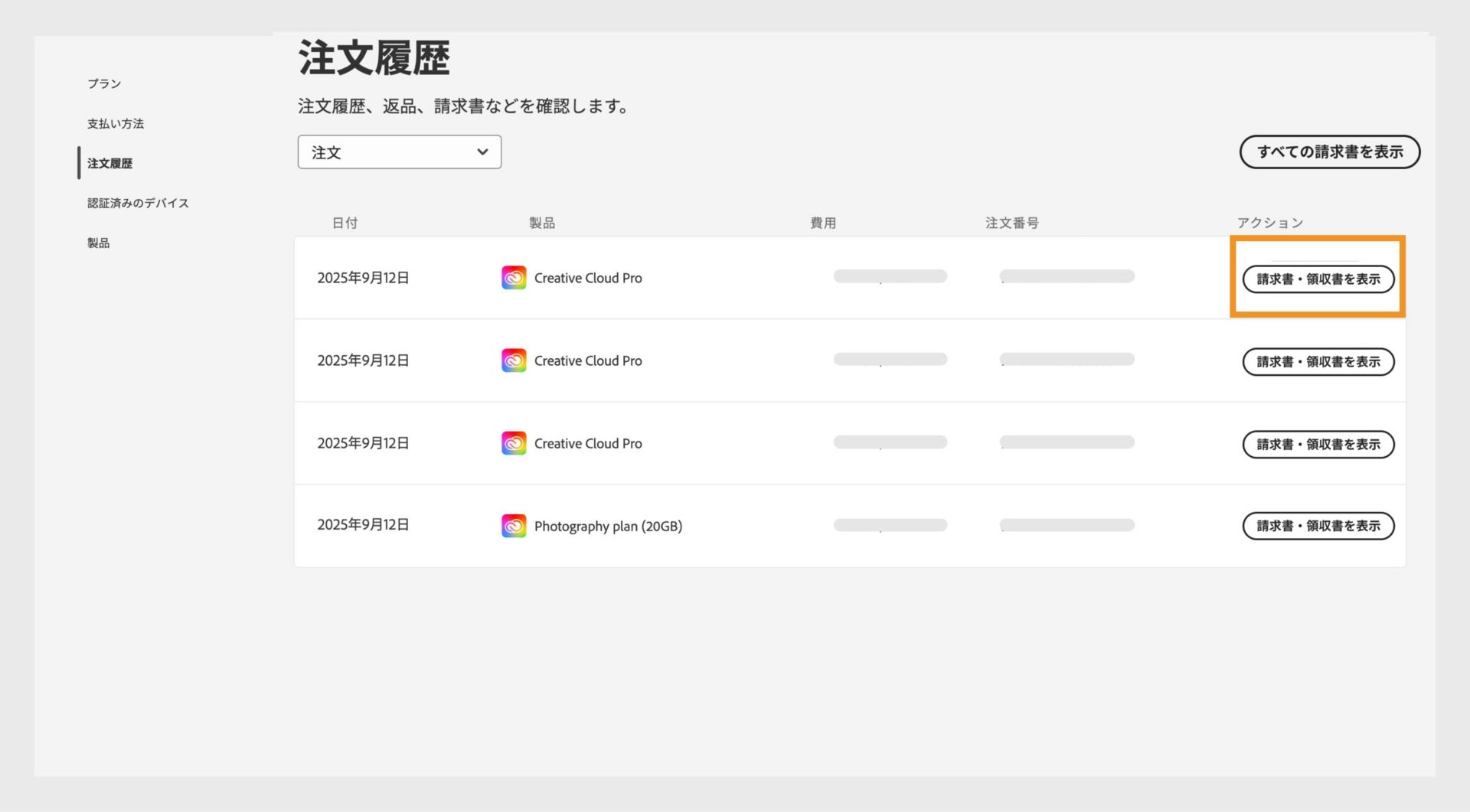Click the すべての請求書を表示 button

1330,152
